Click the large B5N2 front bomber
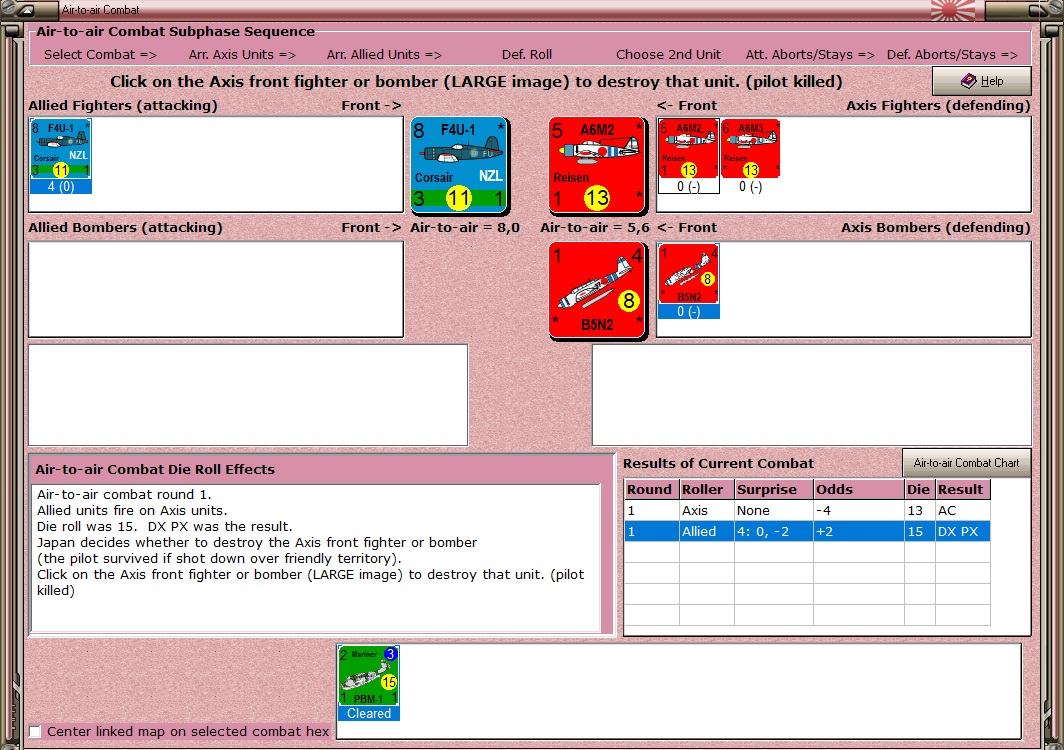1064x750 pixels. coord(597,290)
